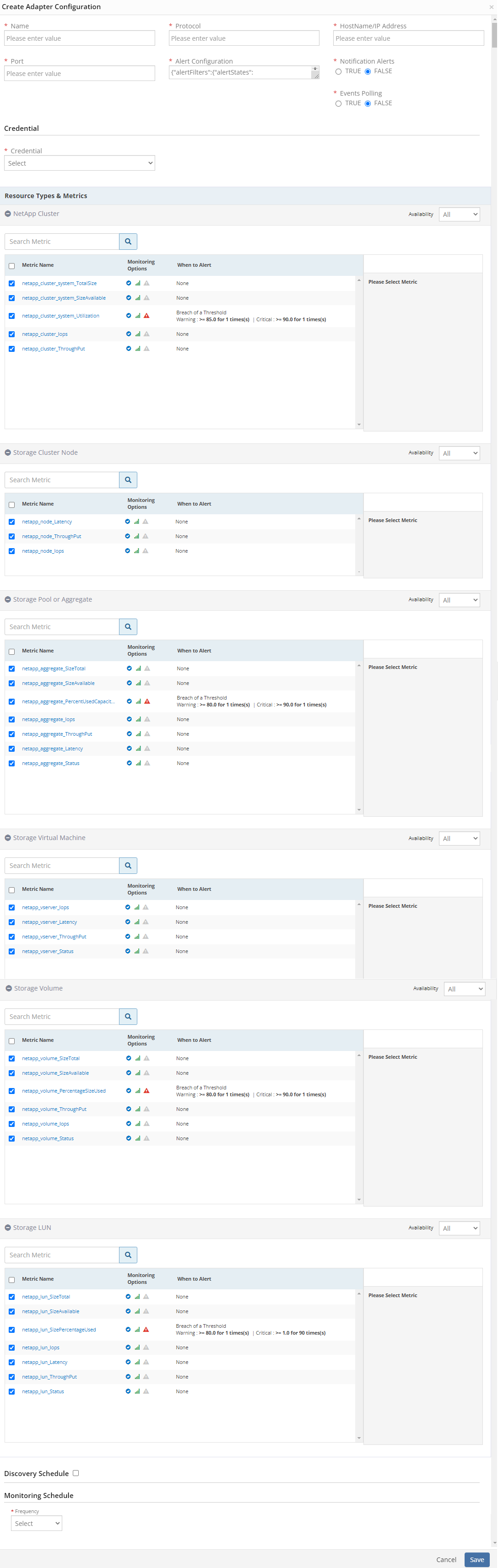The height and width of the screenshot is (1568, 498).
Task: Click the Name input field
Action: (80, 38)
